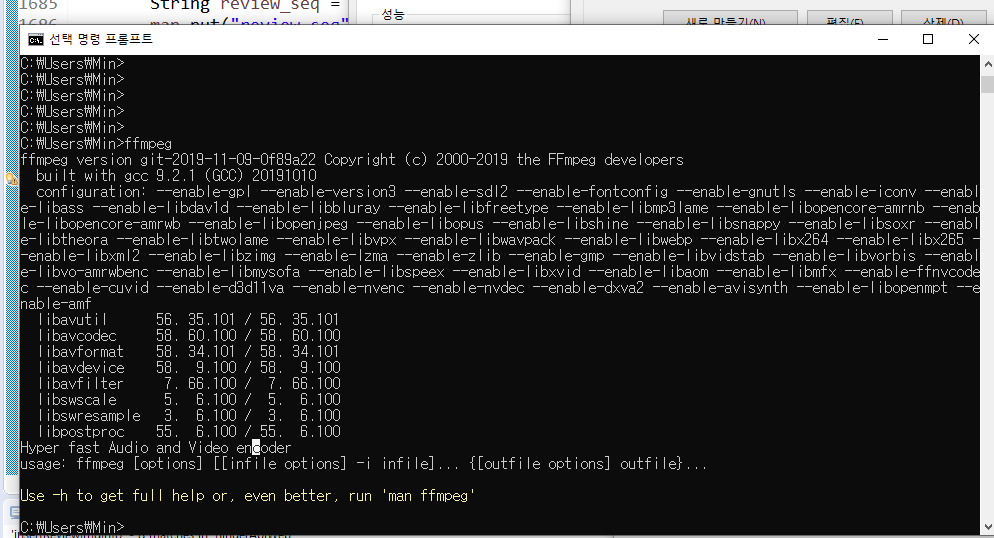994x538 pixels.
Task: Click the 'libswscale 5. 6.100' row
Action: tap(188, 400)
